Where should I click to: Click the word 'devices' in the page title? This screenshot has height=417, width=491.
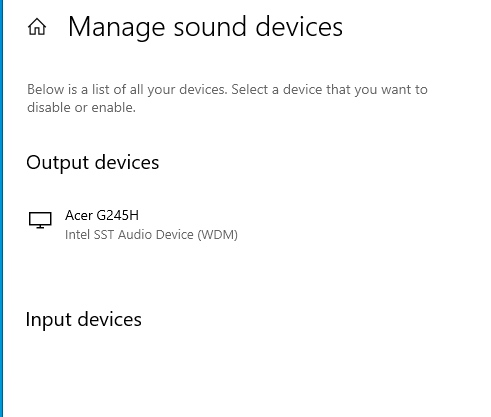click(x=299, y=27)
